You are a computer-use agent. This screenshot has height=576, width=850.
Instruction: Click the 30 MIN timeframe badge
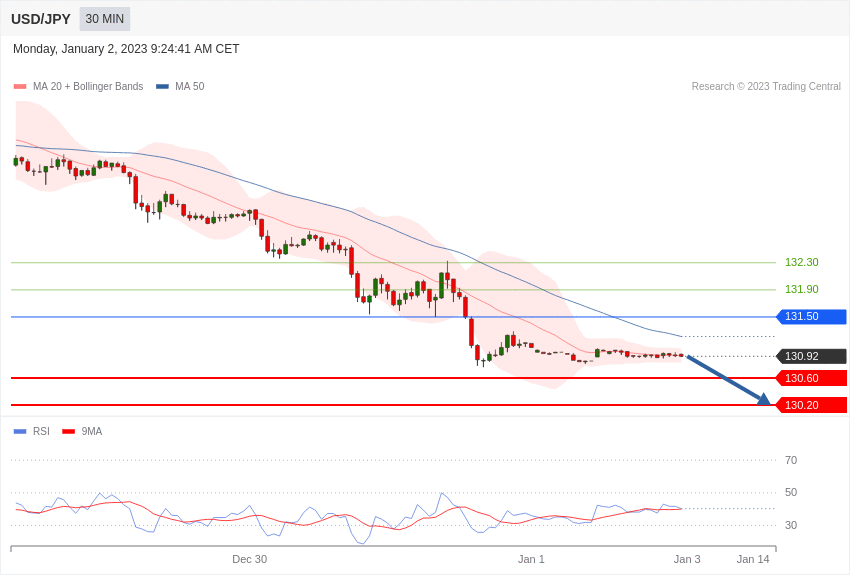tap(105, 19)
